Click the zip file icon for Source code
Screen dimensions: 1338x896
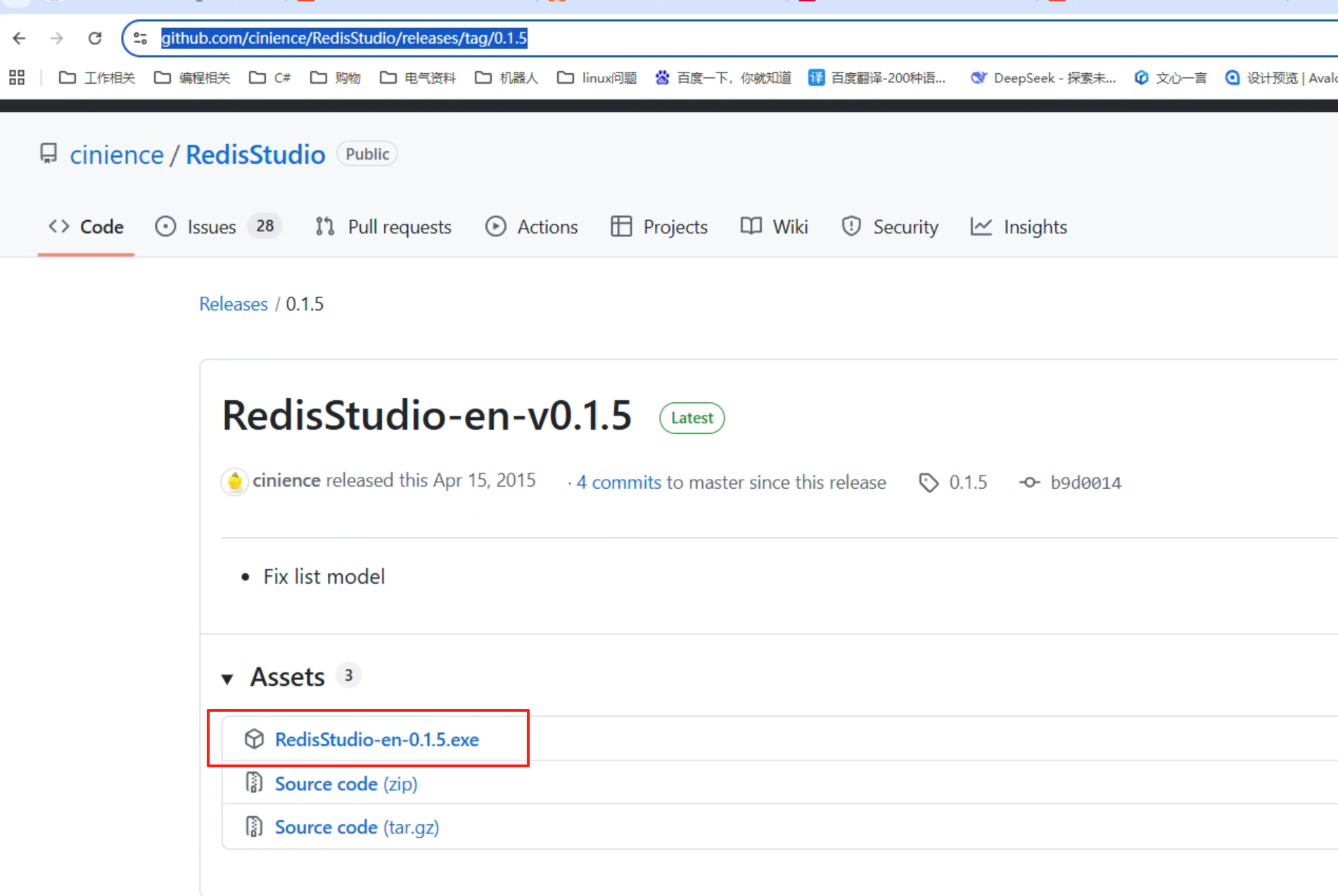(254, 783)
